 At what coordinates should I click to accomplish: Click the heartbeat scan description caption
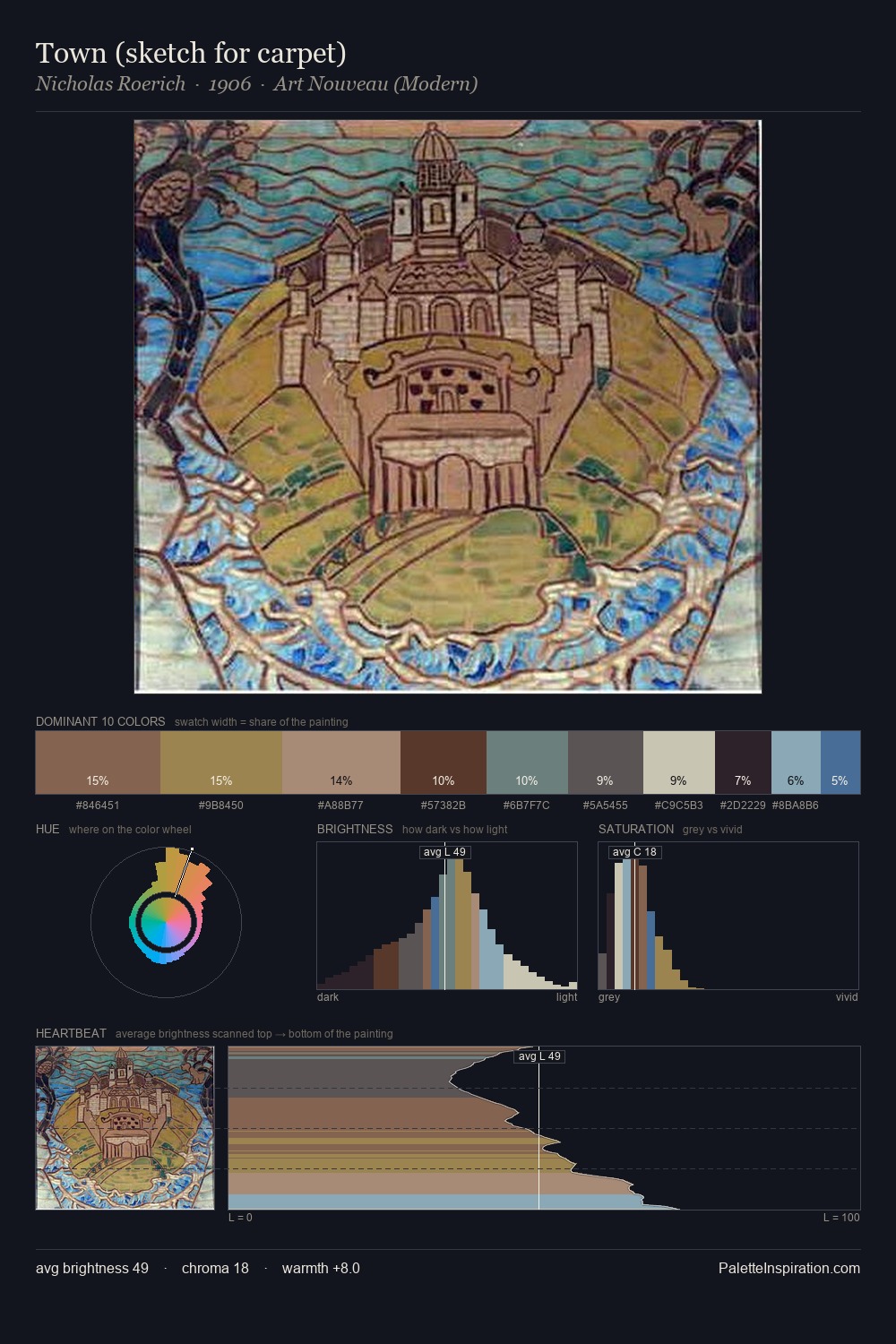[x=254, y=1034]
